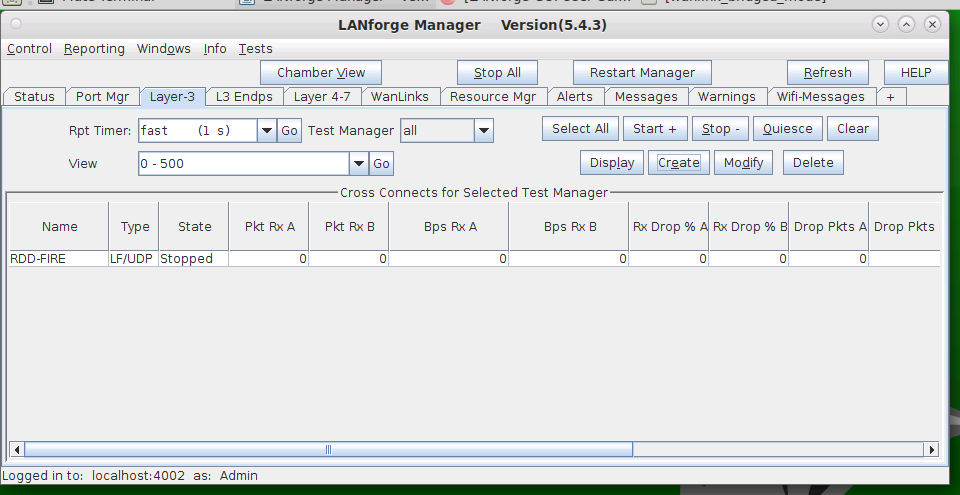This screenshot has height=495, width=960.
Task: Open the Warnings tab
Action: click(x=727, y=97)
